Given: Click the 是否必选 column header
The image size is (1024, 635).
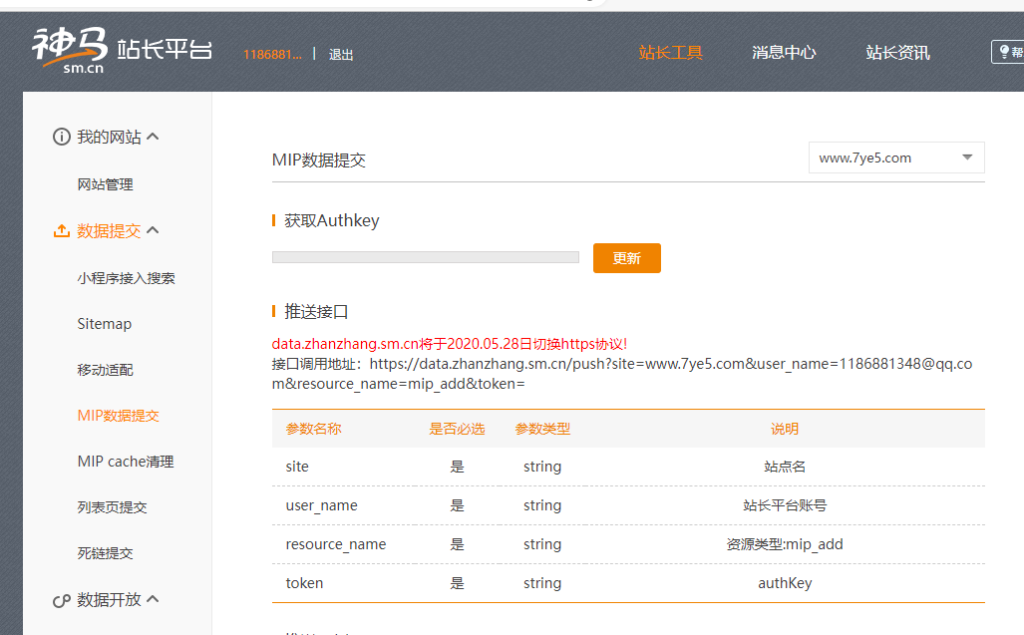Looking at the screenshot, I should point(457,429).
